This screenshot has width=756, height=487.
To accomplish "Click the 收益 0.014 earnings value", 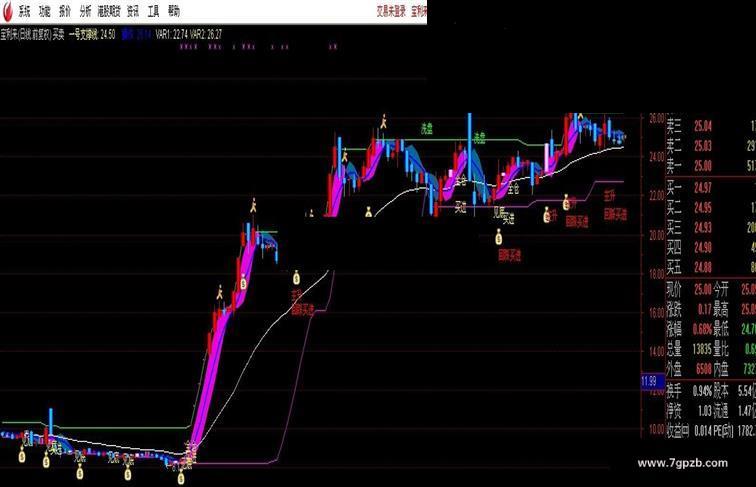I will (702, 430).
